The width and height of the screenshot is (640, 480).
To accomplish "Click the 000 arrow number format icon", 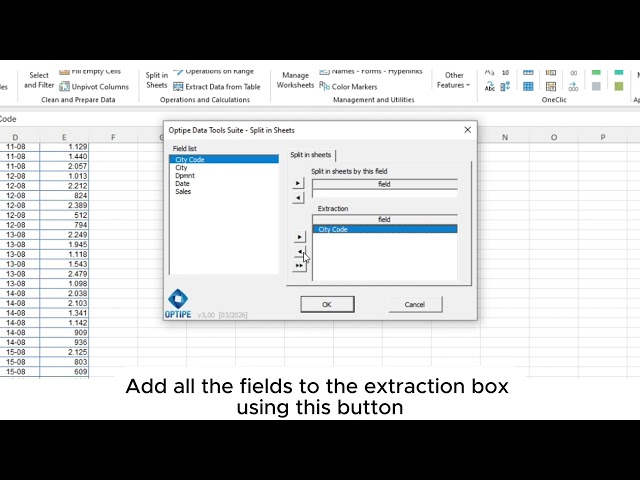I will (573, 87).
